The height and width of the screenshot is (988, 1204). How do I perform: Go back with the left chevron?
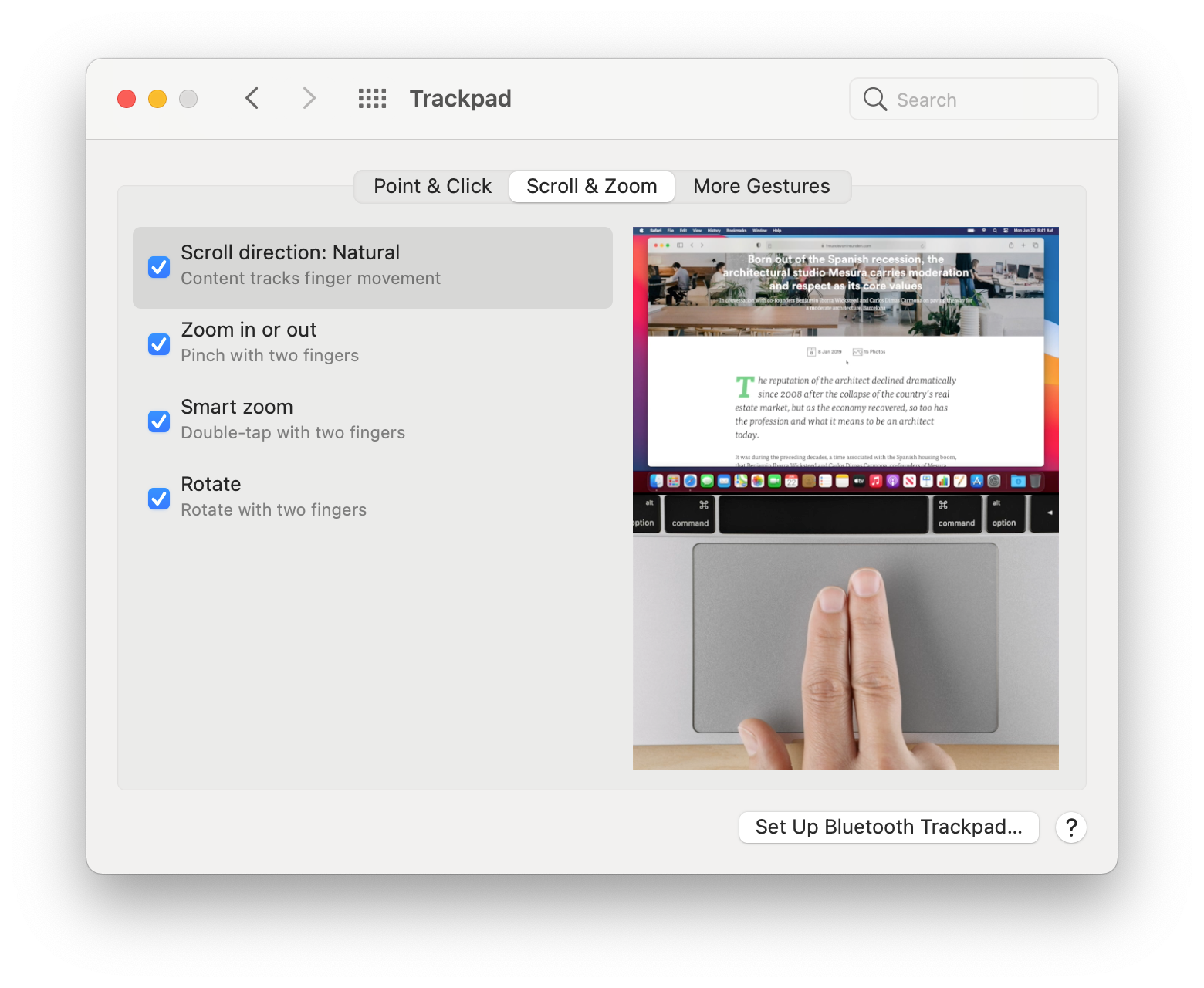(252, 98)
